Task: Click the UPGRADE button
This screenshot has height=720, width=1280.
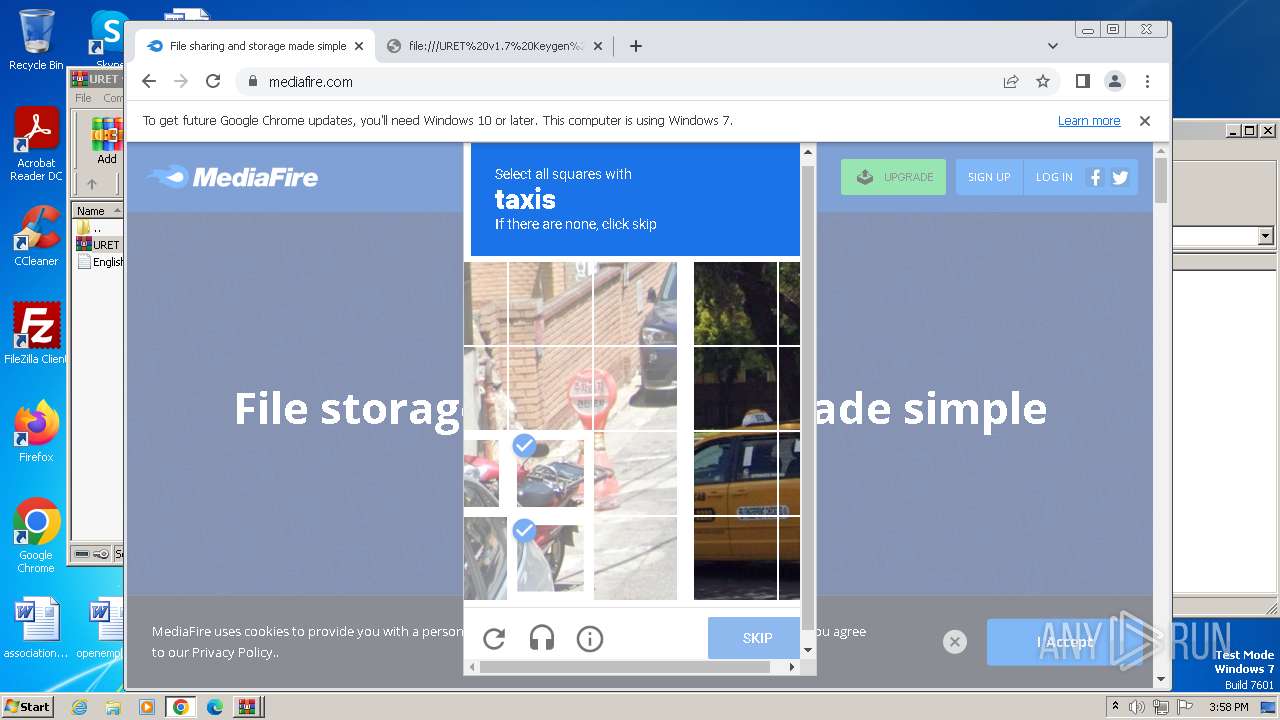Action: [893, 177]
